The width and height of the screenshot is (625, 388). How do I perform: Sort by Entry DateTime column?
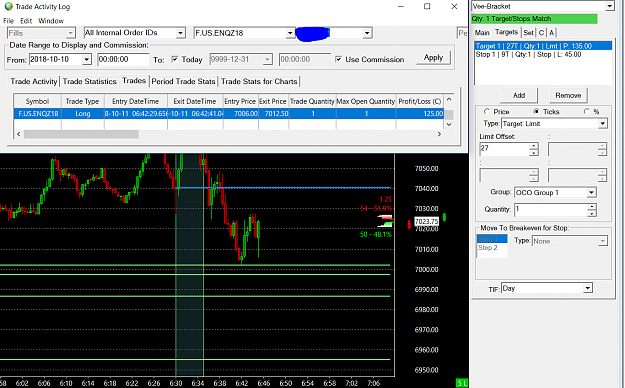tap(136, 101)
